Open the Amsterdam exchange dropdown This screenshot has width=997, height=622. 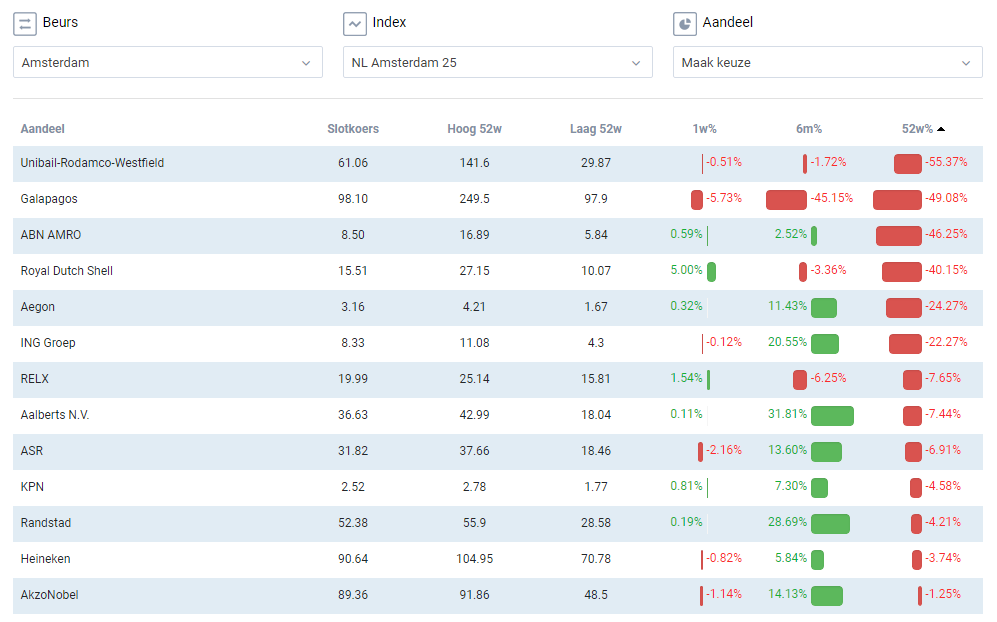tap(168, 62)
